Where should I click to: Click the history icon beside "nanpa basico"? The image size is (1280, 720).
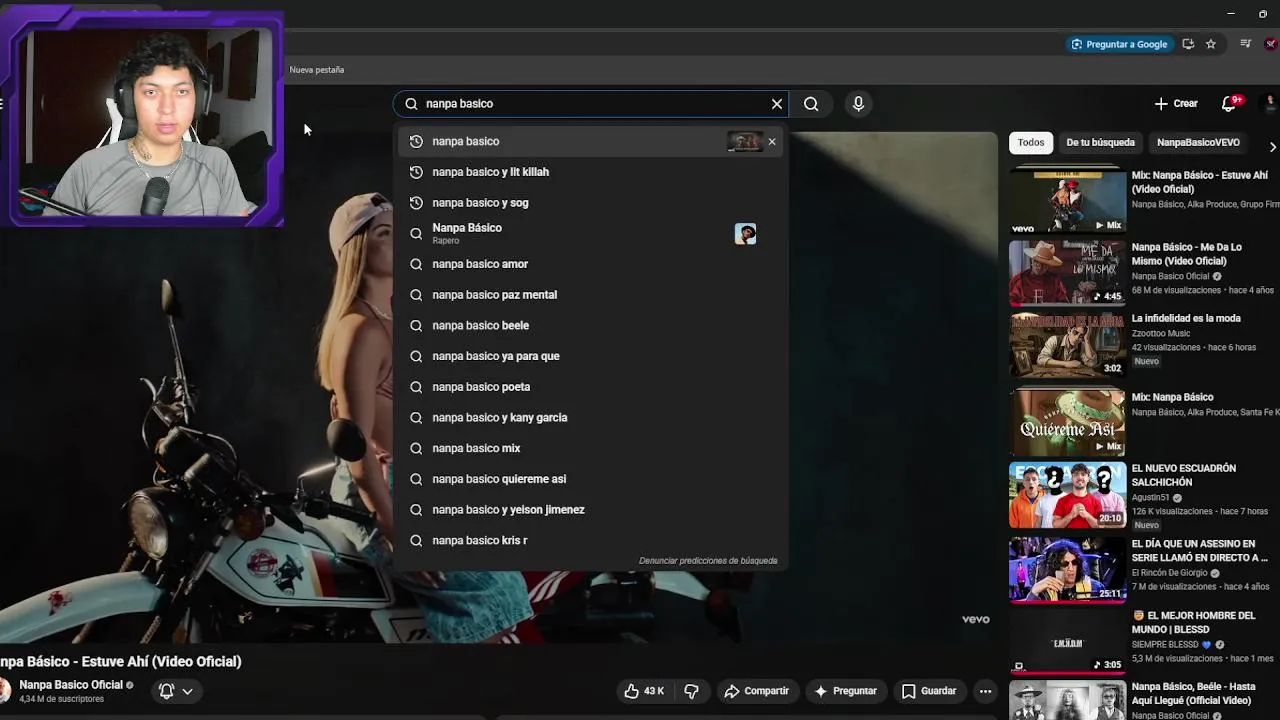416,141
